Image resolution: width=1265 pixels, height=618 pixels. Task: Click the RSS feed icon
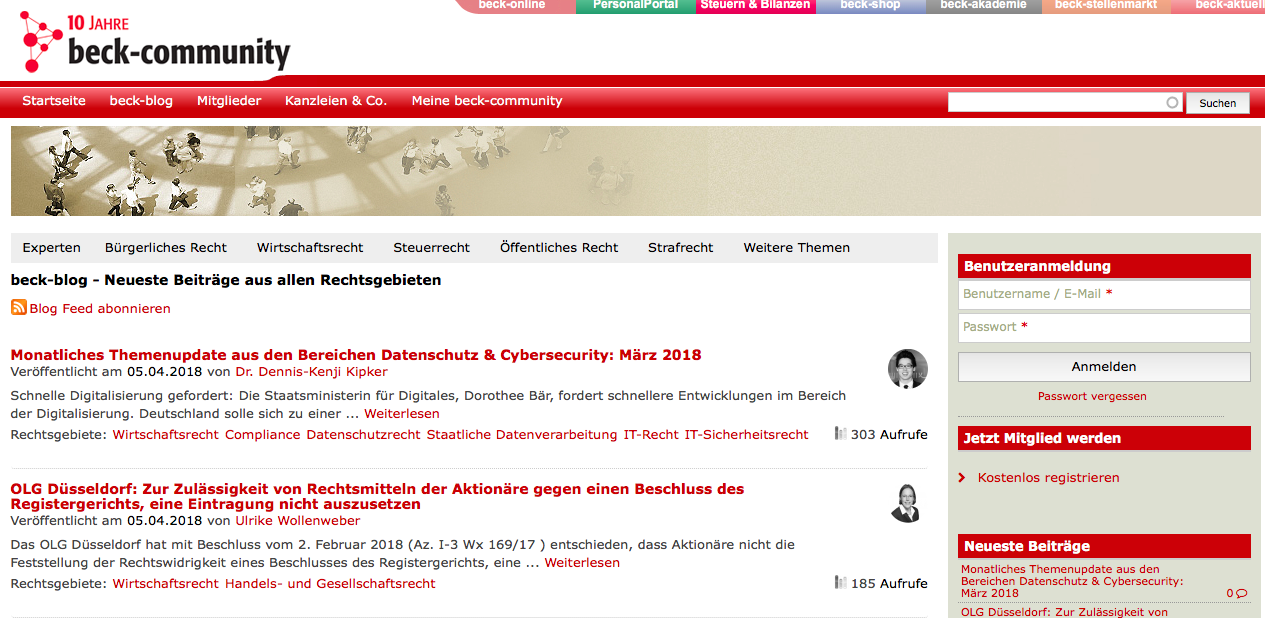coord(18,308)
